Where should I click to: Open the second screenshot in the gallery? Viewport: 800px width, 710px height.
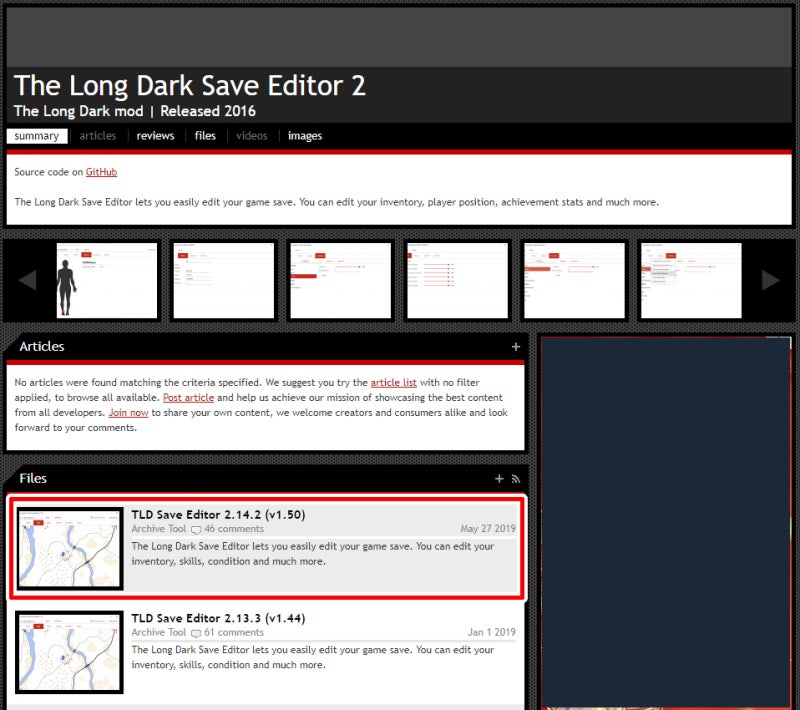(x=223, y=280)
